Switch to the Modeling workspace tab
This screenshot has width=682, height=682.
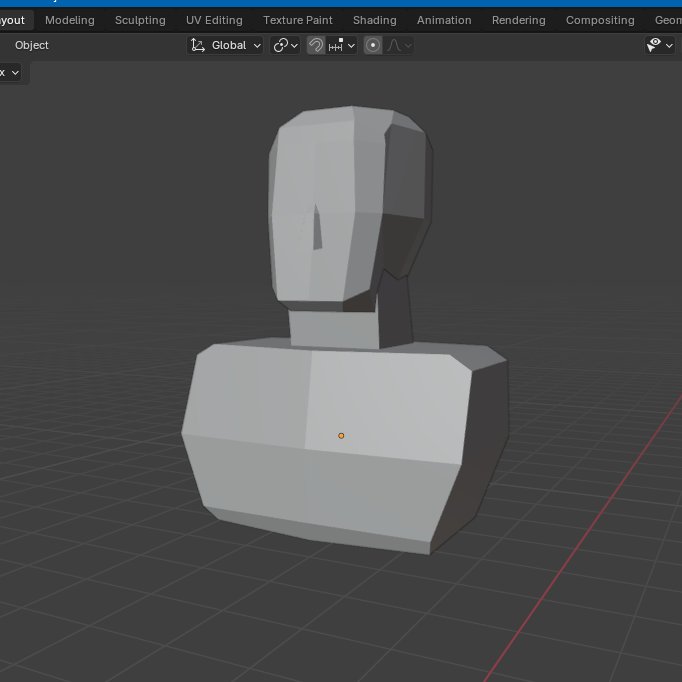(x=70, y=20)
